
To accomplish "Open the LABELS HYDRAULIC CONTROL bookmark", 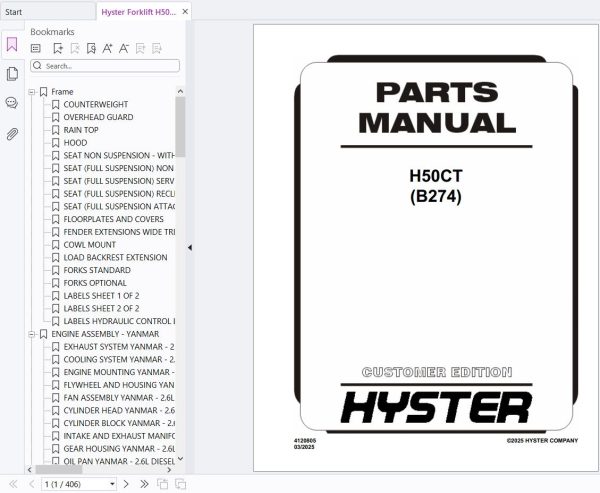I will (x=119, y=321).
